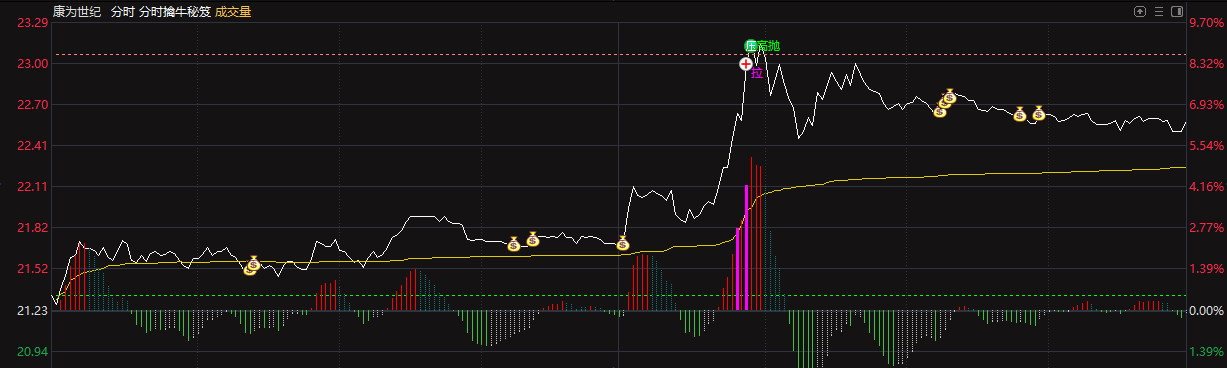Click the topmost money bag in the cluster of three
Viewport: 1227px width, 368px height.
(950, 97)
